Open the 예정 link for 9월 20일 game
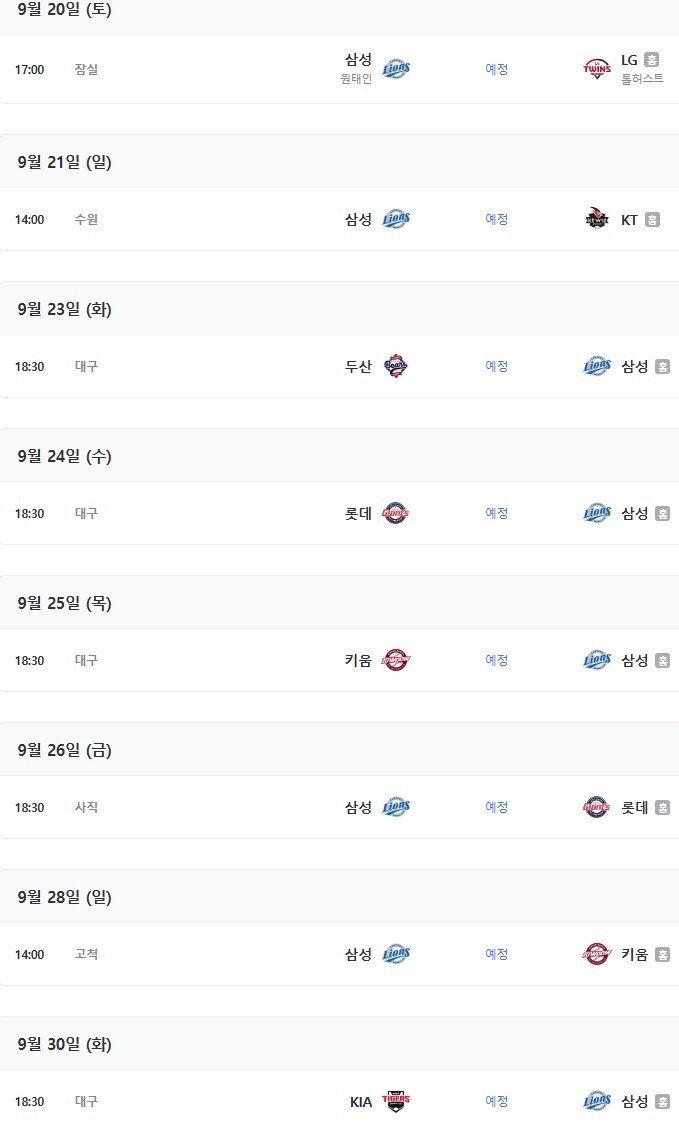The height and width of the screenshot is (1131, 679). tap(497, 69)
